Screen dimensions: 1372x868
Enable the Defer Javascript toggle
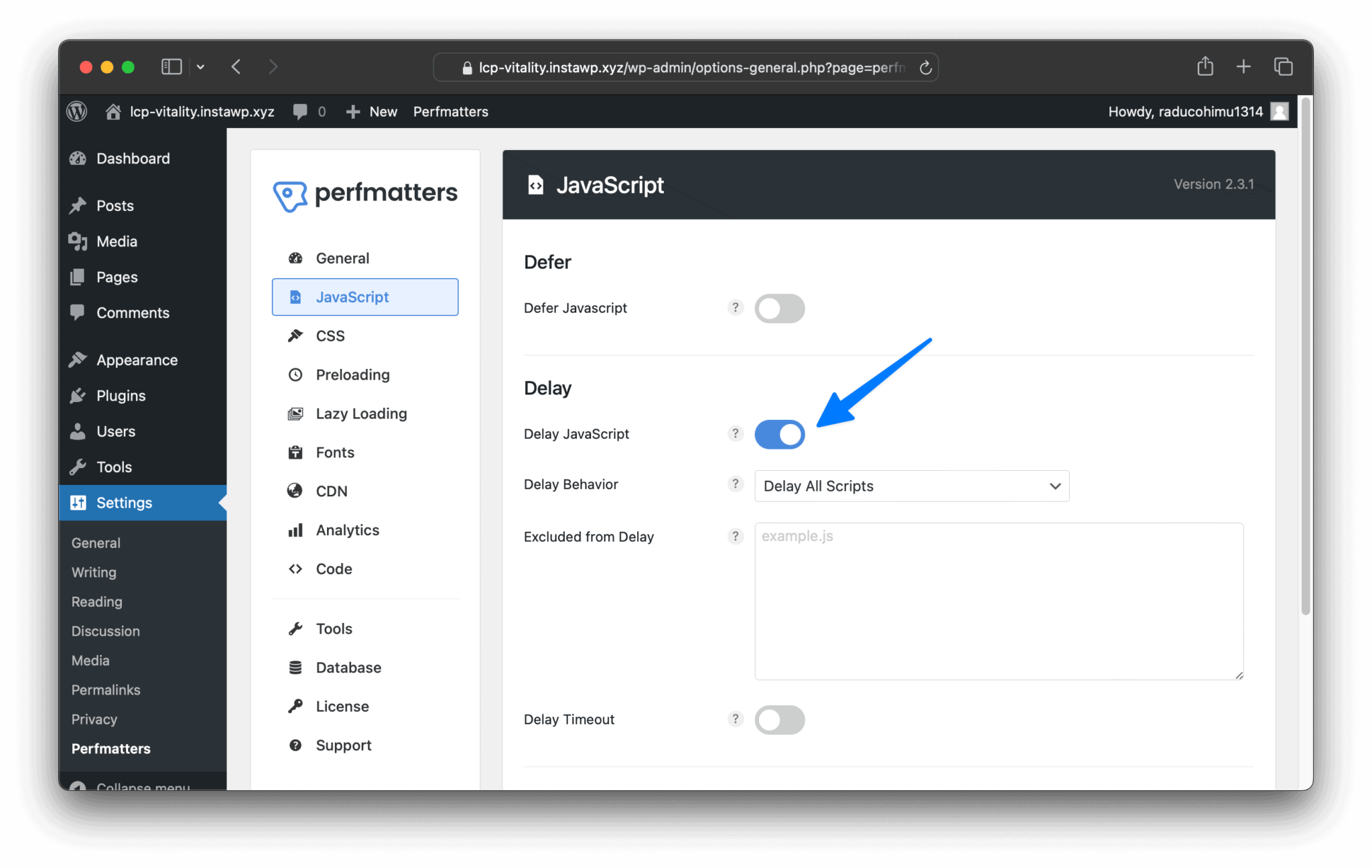779,308
